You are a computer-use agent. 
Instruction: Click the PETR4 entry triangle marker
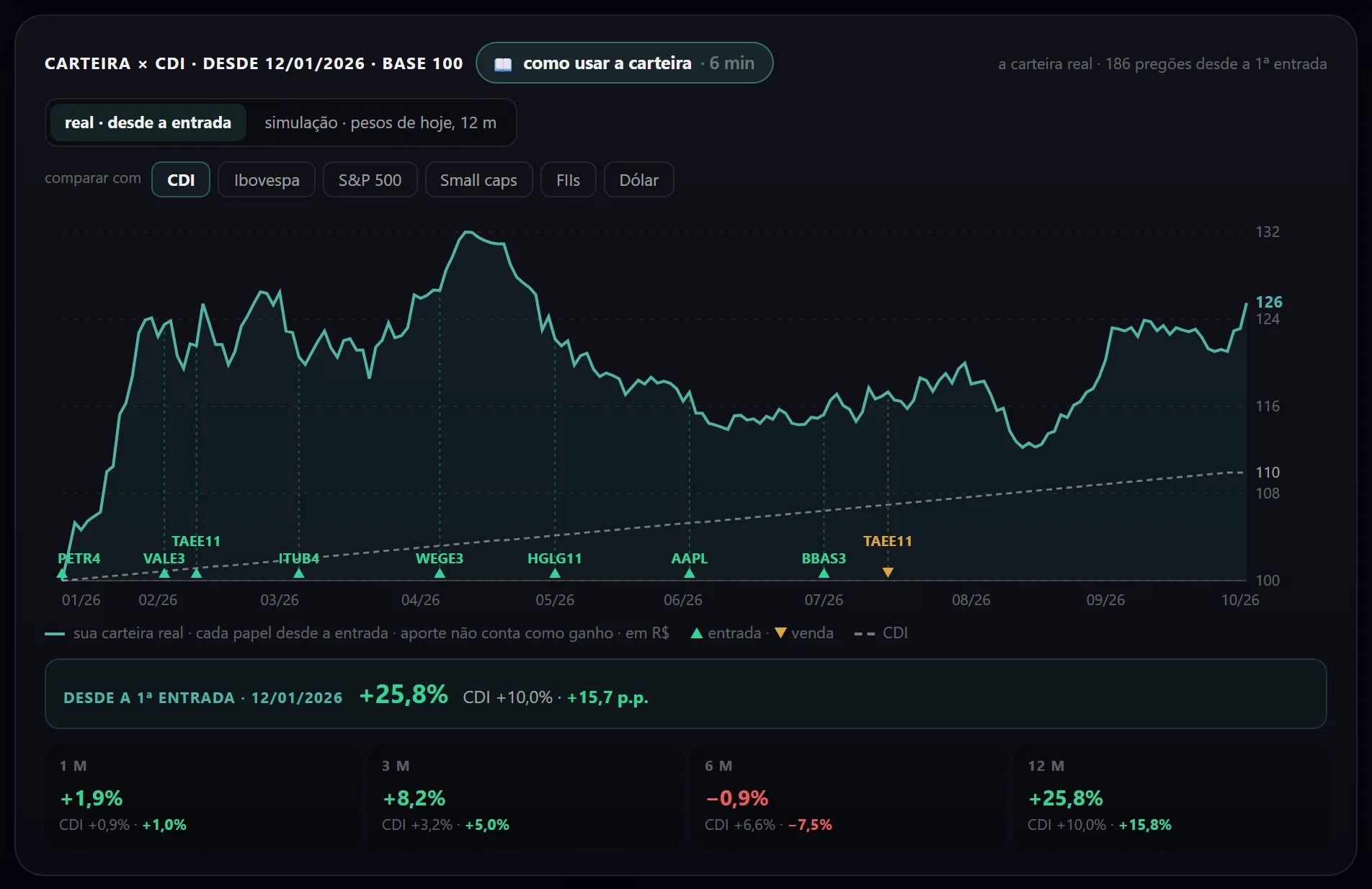click(62, 573)
